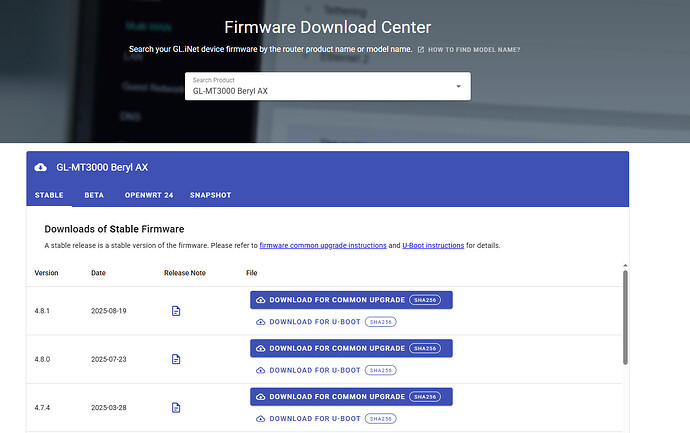Switch to the Stable tab
This screenshot has height=433, width=690.
coord(49,195)
